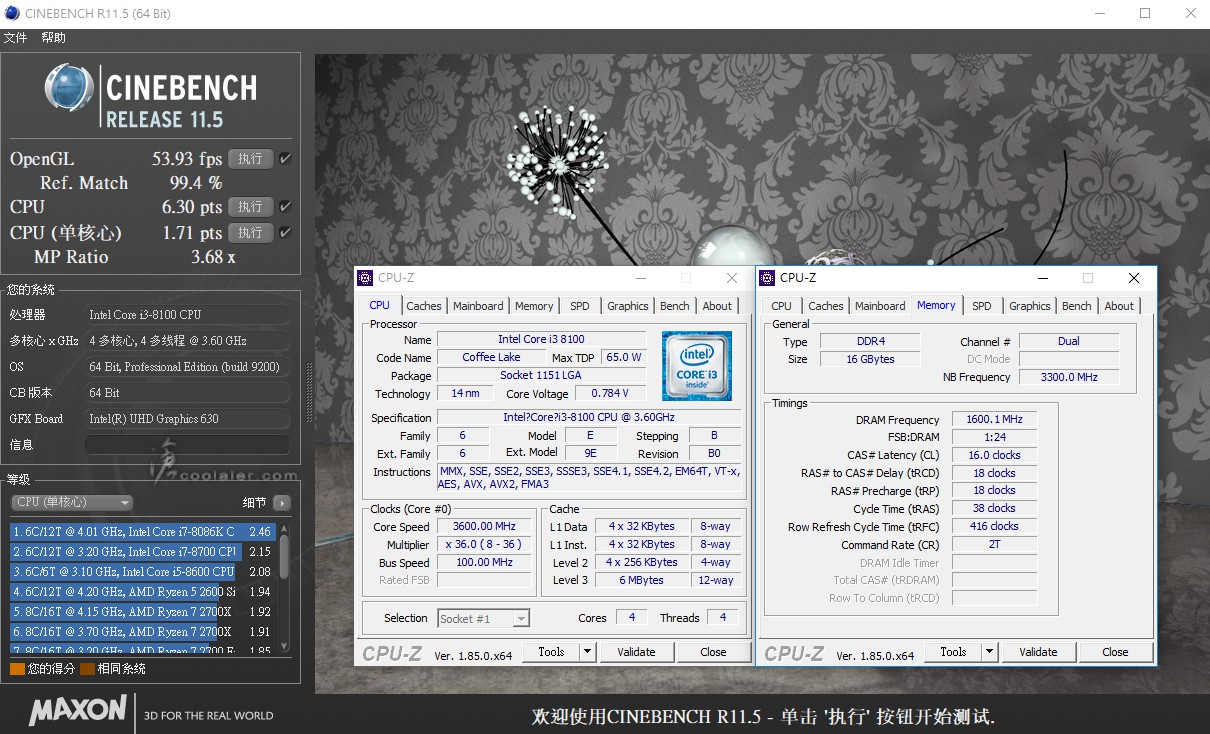Click the Core Speed value 3600.00 MHz

click(486, 527)
